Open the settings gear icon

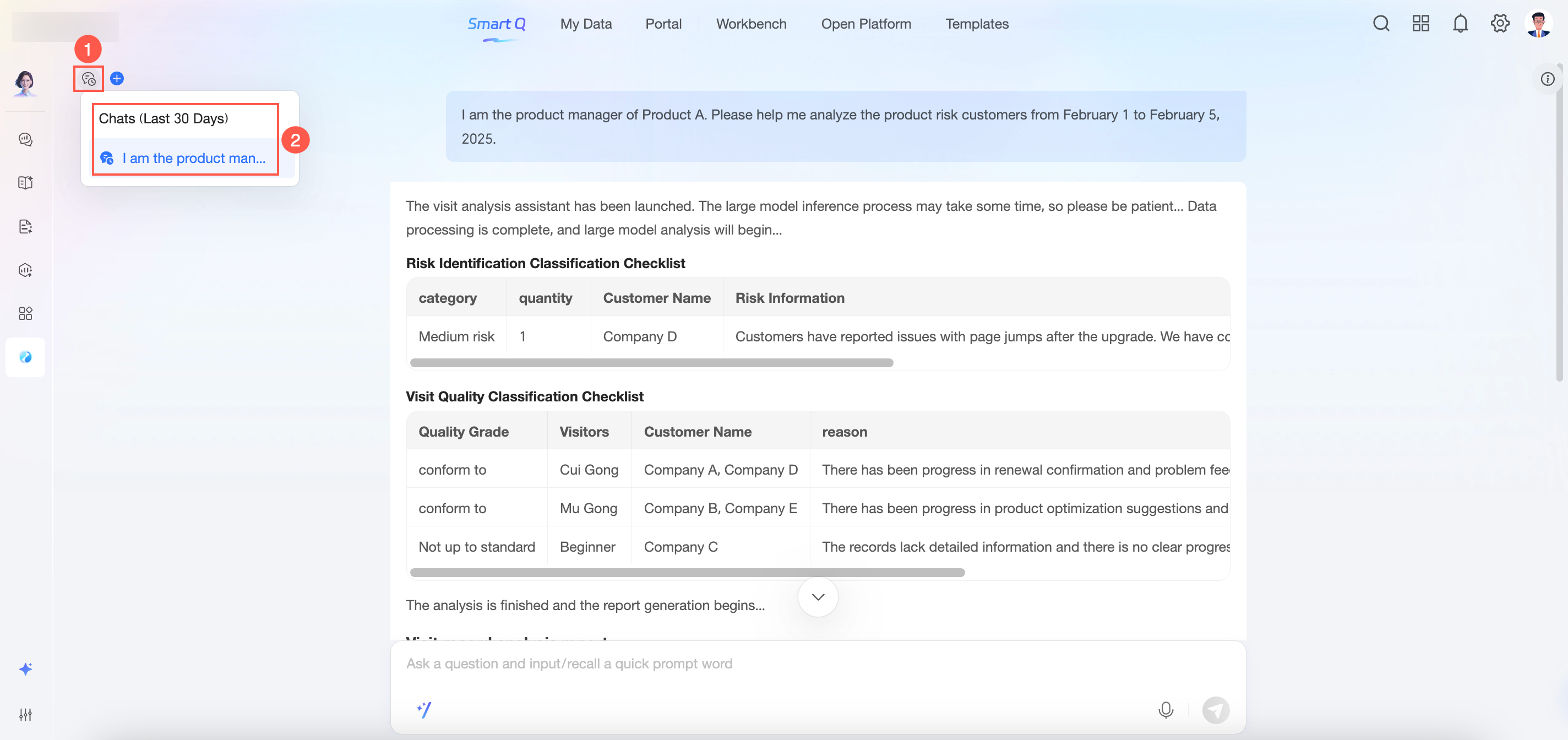[1499, 24]
